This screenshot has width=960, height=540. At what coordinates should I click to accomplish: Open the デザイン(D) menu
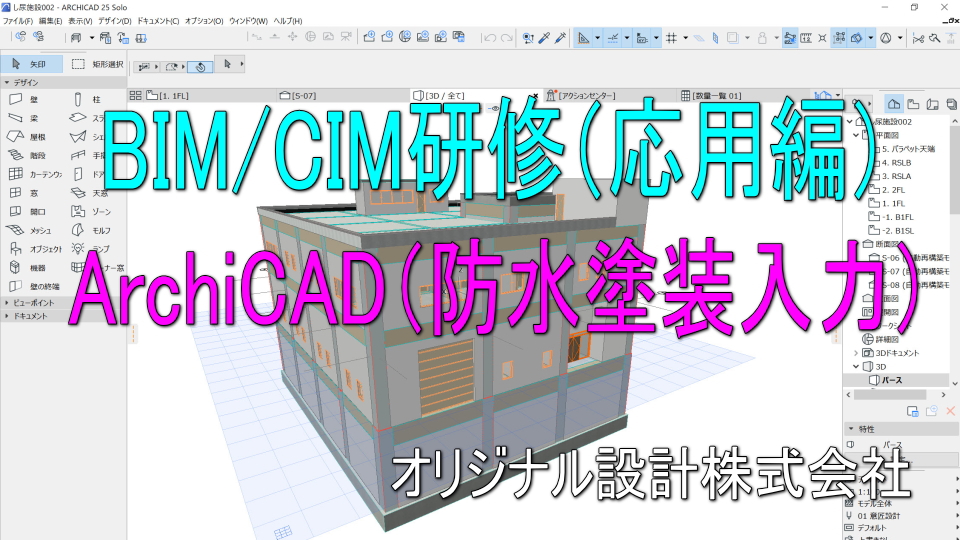pyautogui.click(x=114, y=20)
